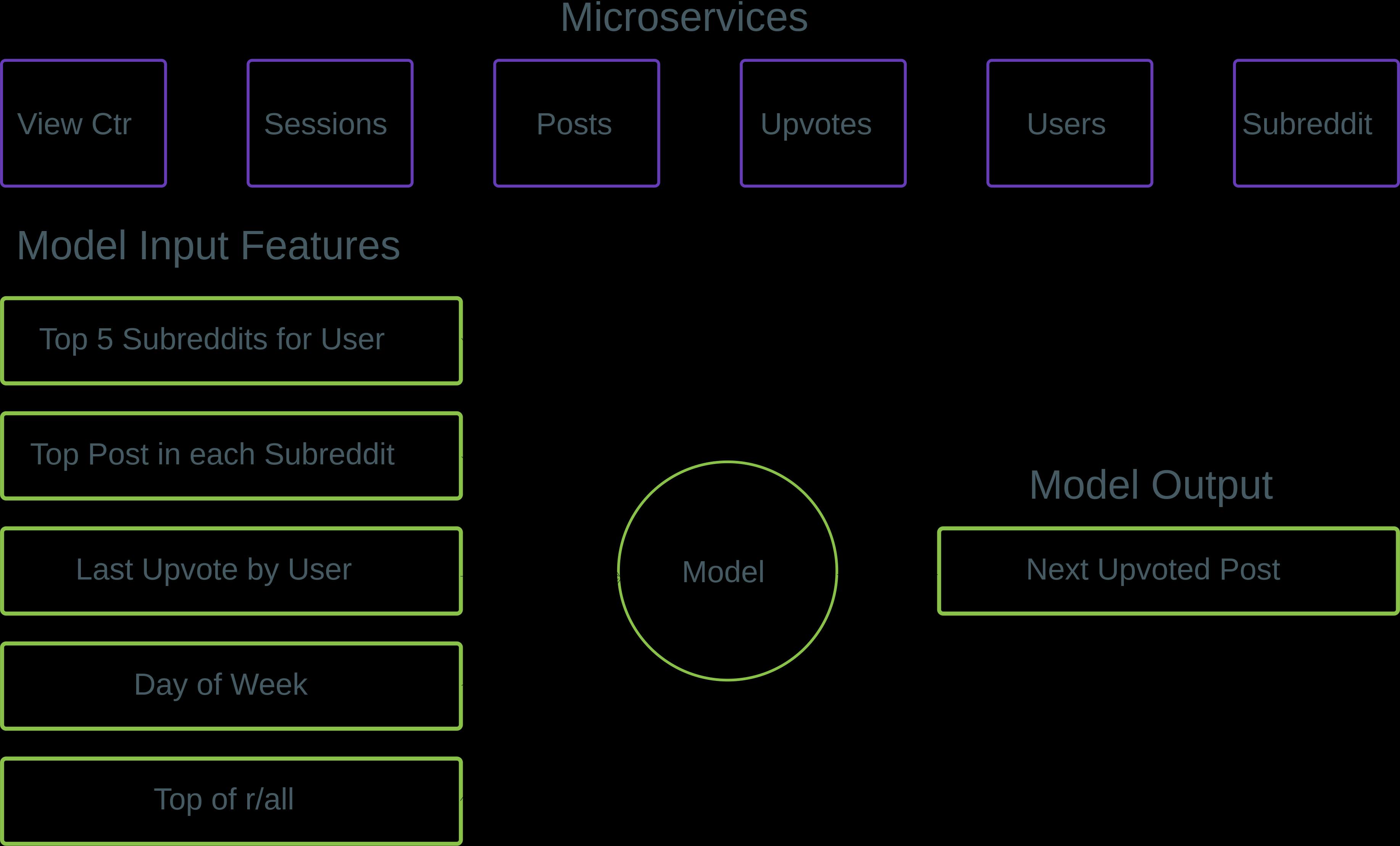Click the Model Output heading
This screenshot has height=846, width=1400.
pyautogui.click(x=1151, y=485)
